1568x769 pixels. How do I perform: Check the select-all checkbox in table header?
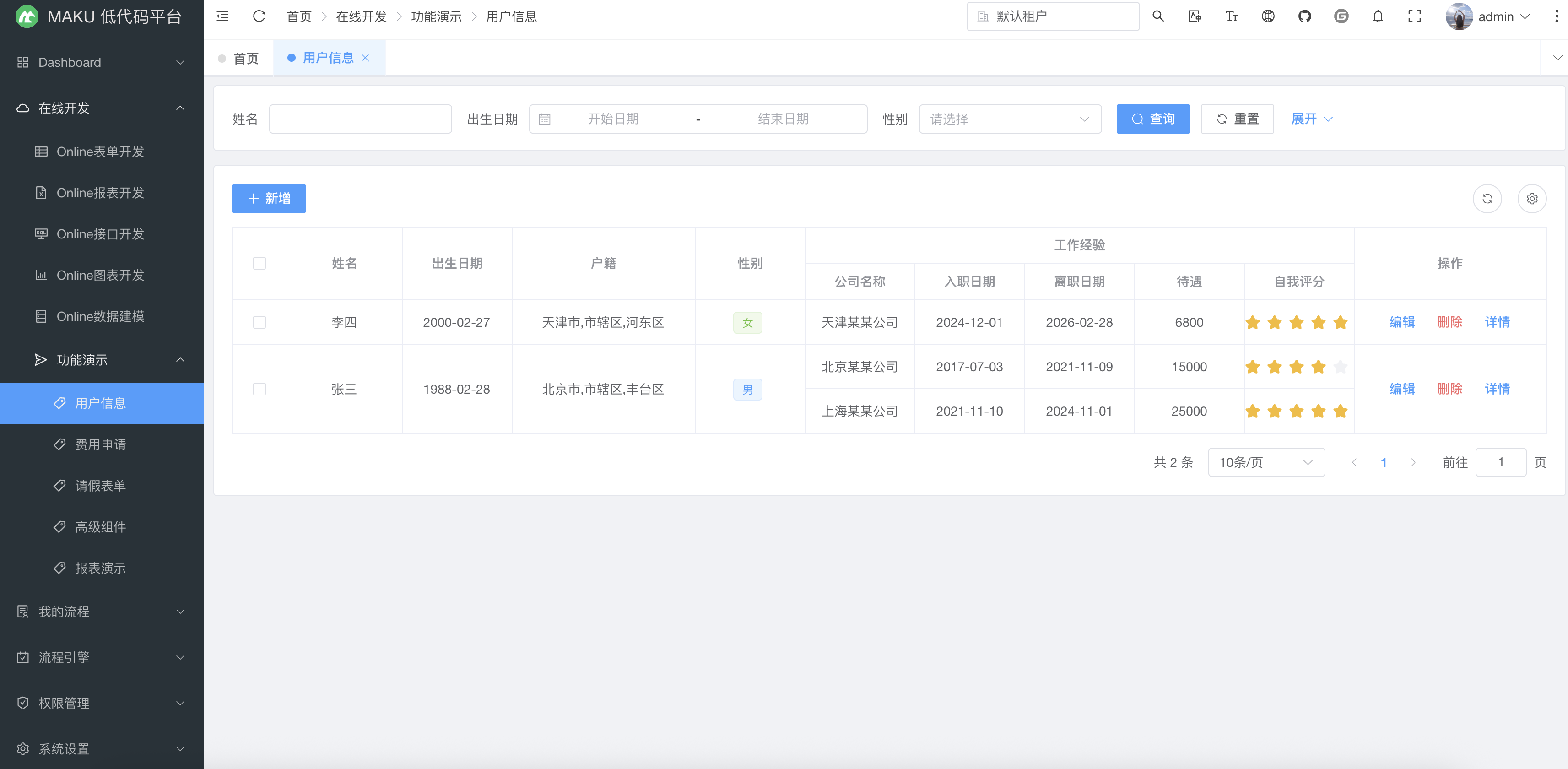coord(260,263)
